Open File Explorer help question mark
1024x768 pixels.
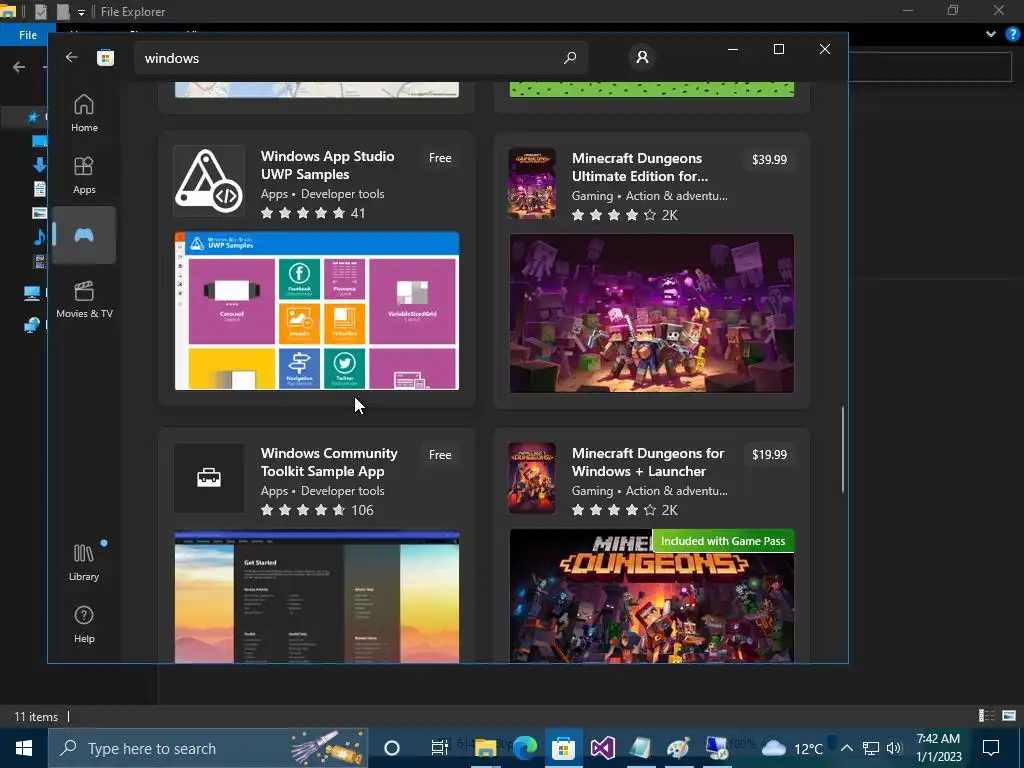[1013, 35]
